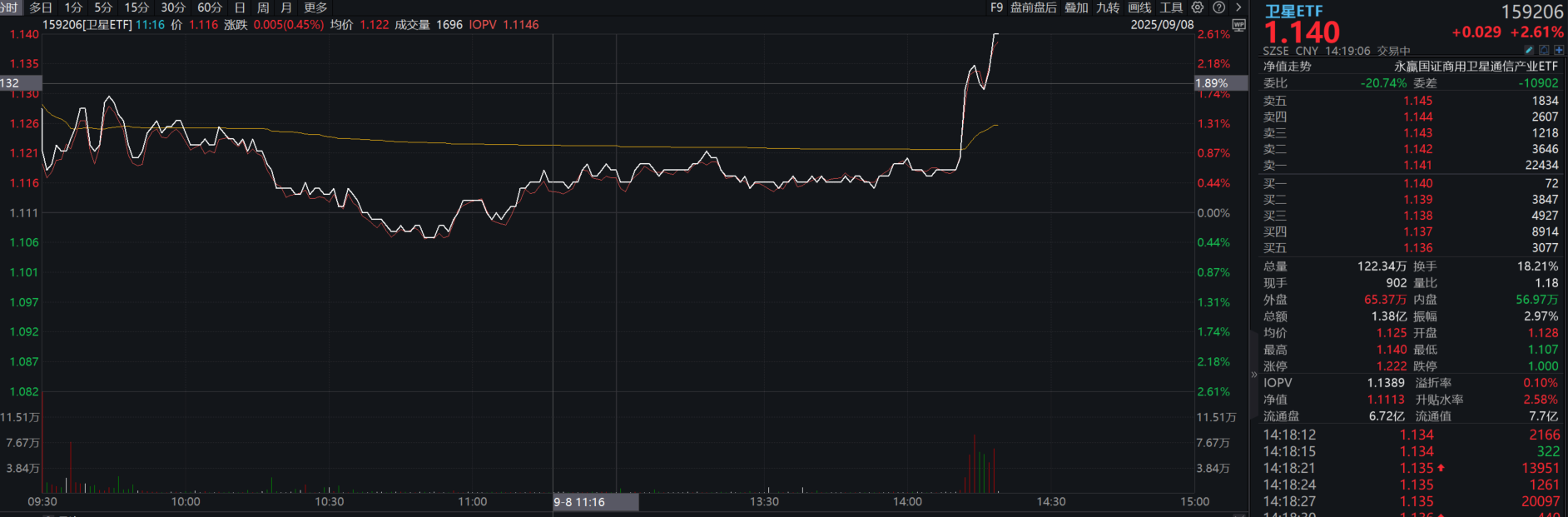Open the 工具 tools menu
Image resolution: width=1568 pixels, height=517 pixels.
click(1171, 7)
